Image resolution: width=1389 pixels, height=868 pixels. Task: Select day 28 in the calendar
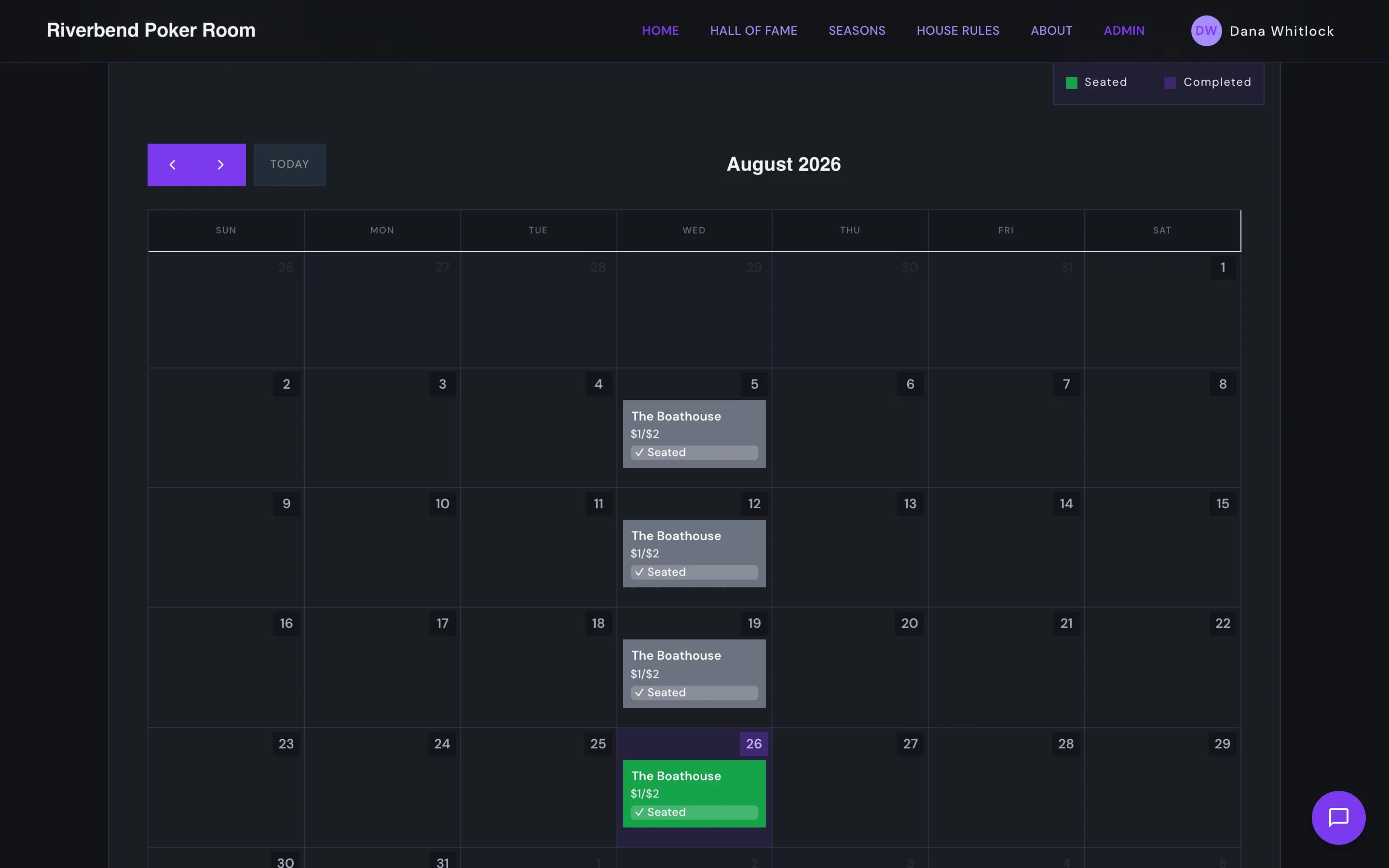1066,744
